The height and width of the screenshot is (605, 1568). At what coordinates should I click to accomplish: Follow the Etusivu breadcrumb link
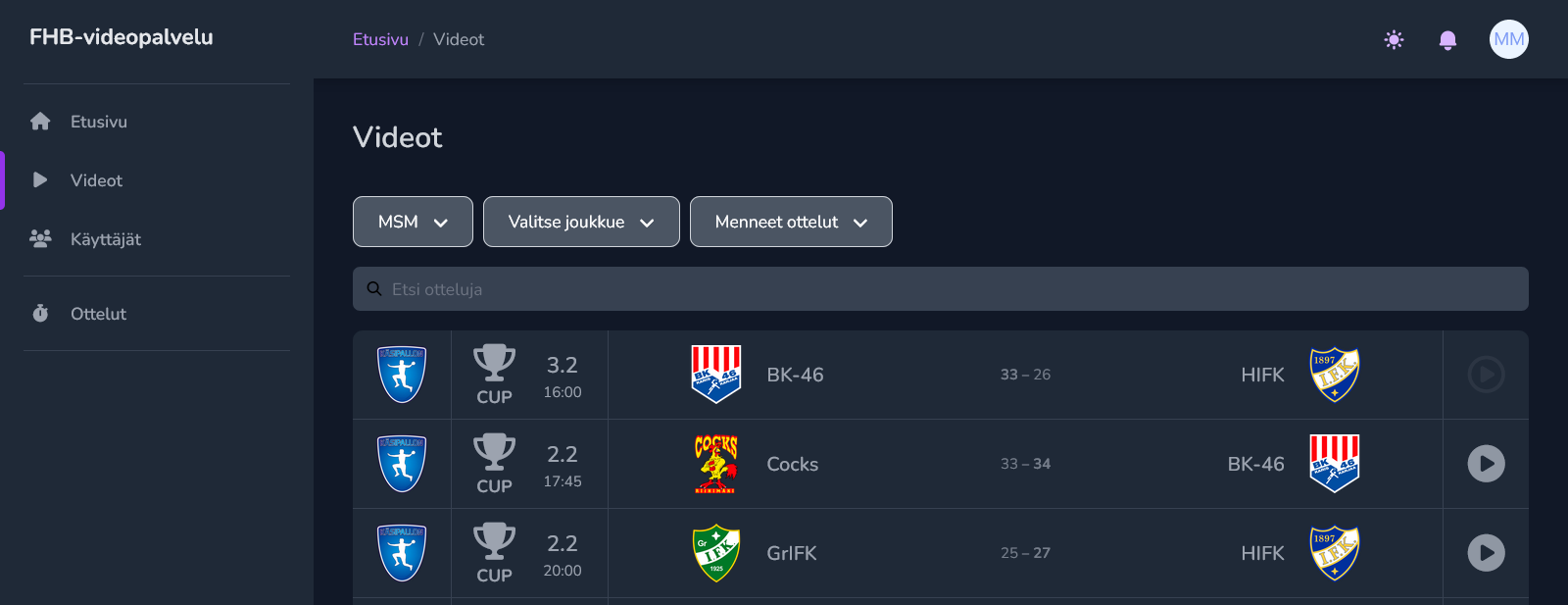[380, 39]
